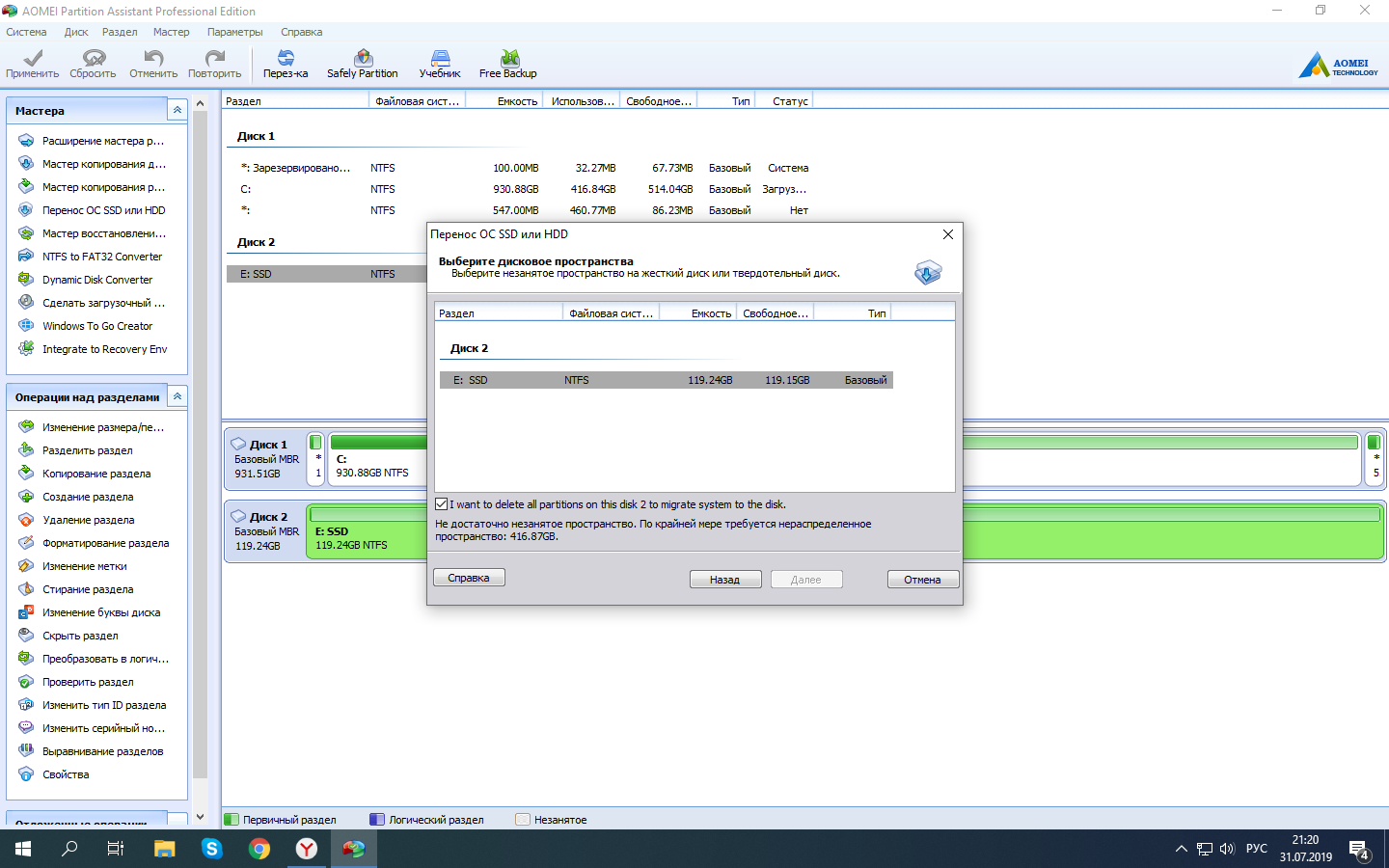Viewport: 1389px width, 868px height.
Task: Open Мастер копирования диска wizard
Action: (x=103, y=164)
